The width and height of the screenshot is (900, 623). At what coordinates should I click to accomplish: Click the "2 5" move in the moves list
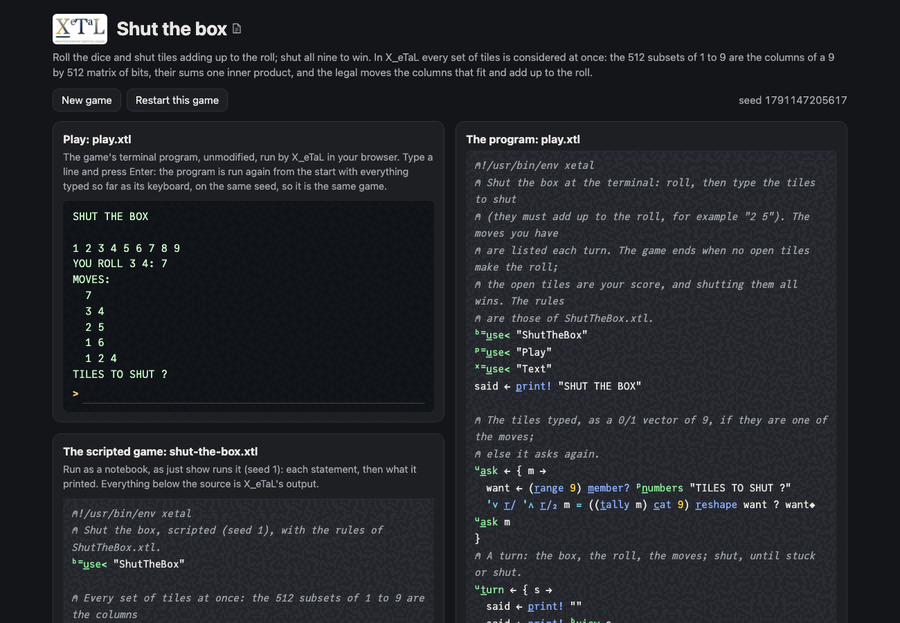pyautogui.click(x=95, y=327)
